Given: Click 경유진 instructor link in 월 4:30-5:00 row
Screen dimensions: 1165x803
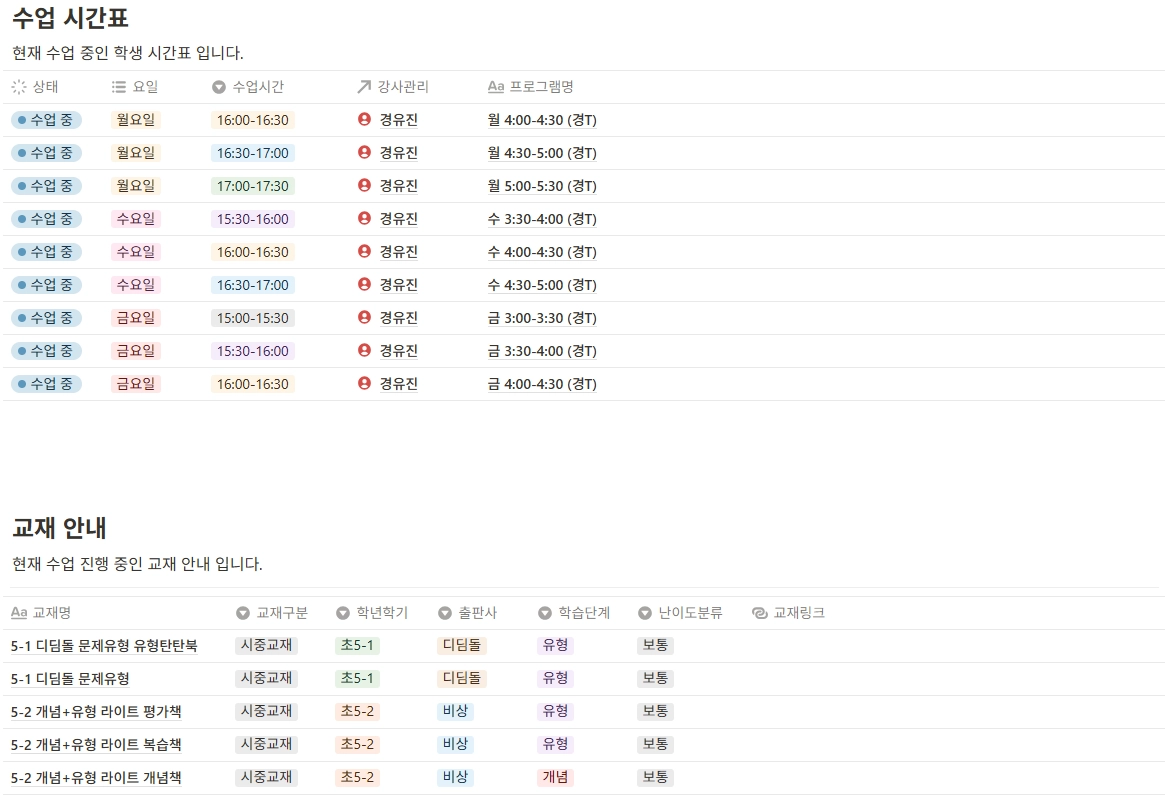Looking at the screenshot, I should 398,153.
